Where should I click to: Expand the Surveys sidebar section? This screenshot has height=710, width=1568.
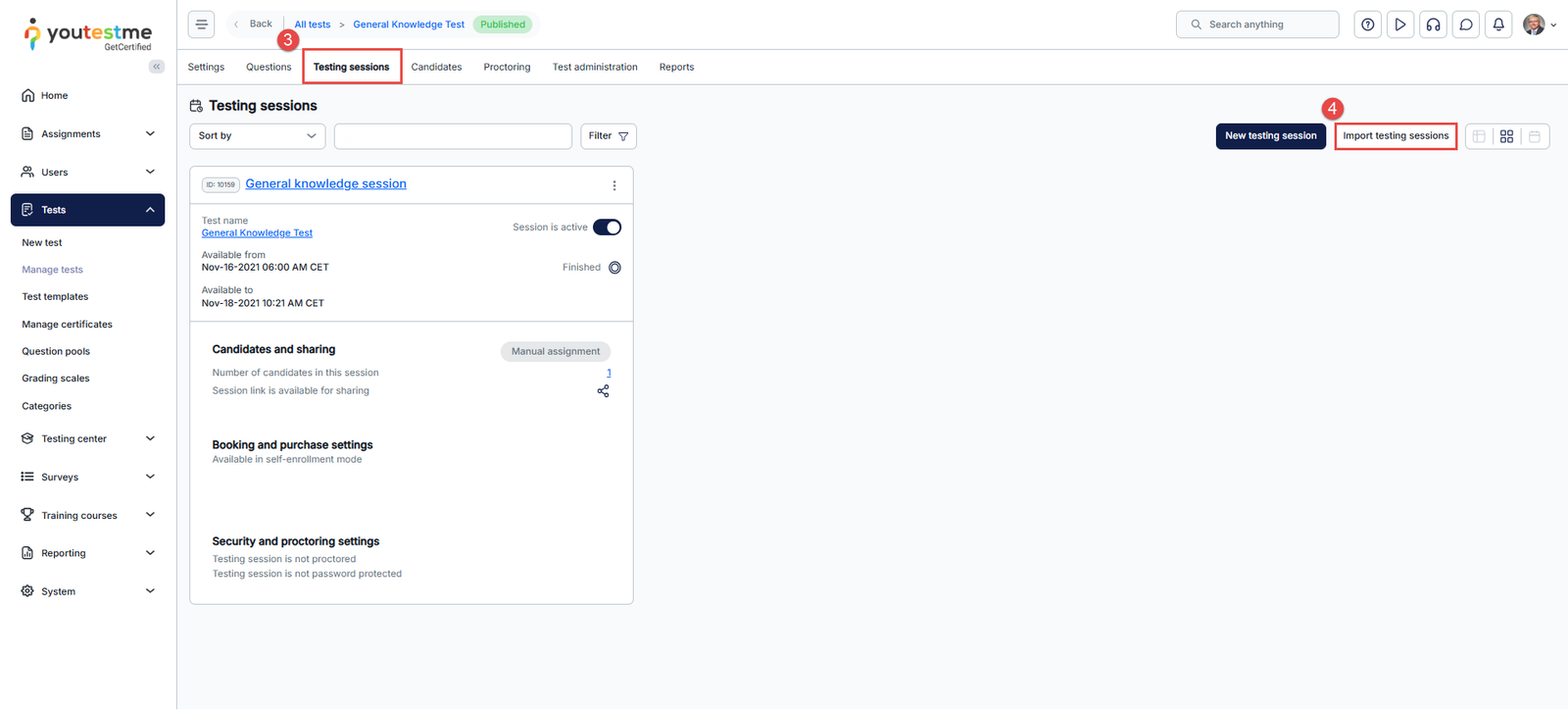pyautogui.click(x=87, y=478)
